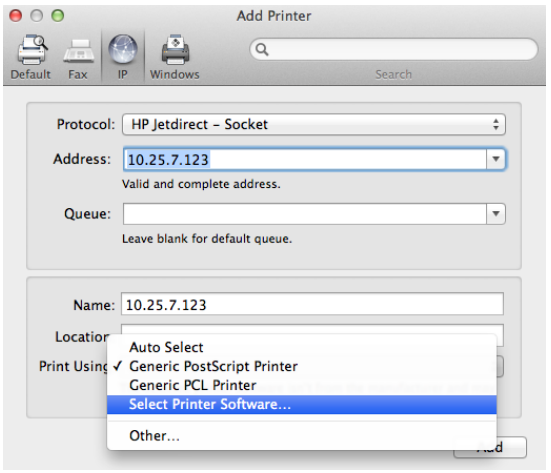Switch to the Windows printer icon

click(175, 50)
